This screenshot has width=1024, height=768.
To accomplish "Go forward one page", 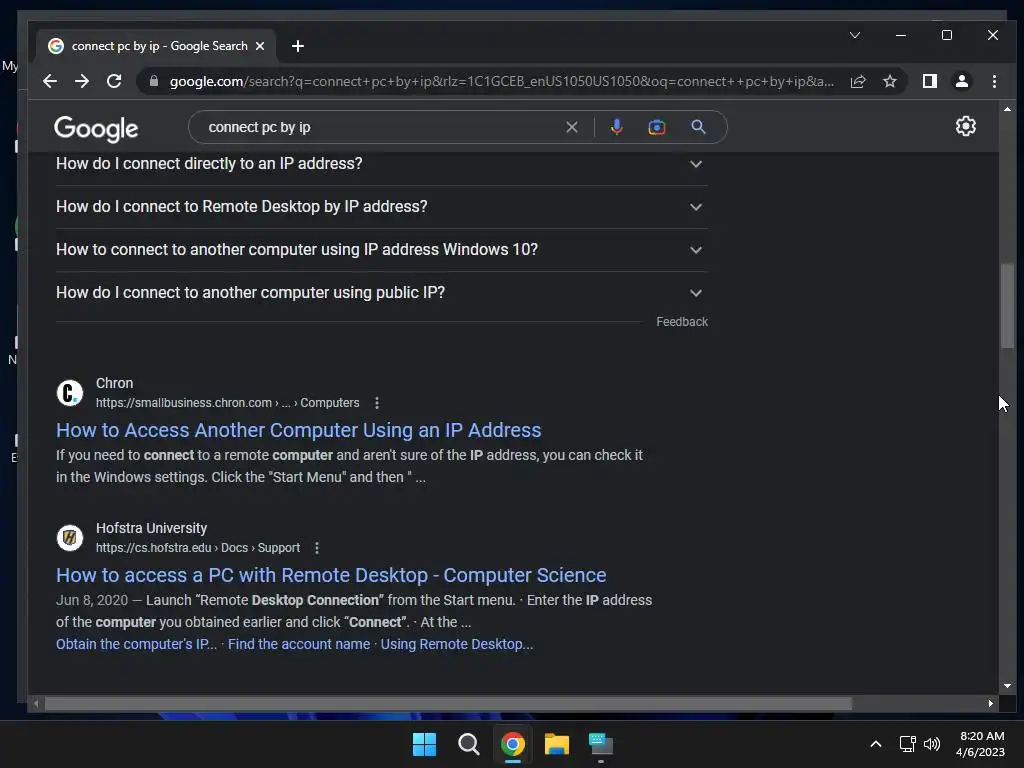I will click(82, 81).
